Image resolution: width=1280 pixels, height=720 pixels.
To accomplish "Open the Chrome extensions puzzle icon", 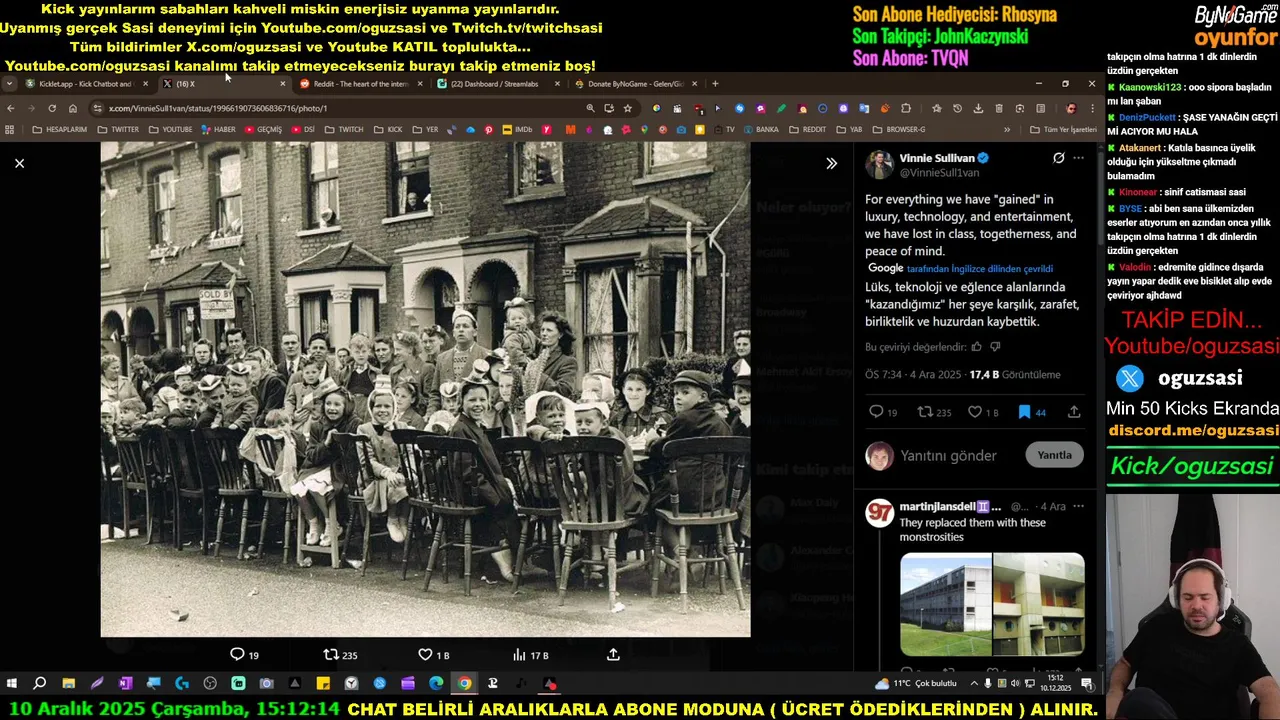I will pos(906,108).
